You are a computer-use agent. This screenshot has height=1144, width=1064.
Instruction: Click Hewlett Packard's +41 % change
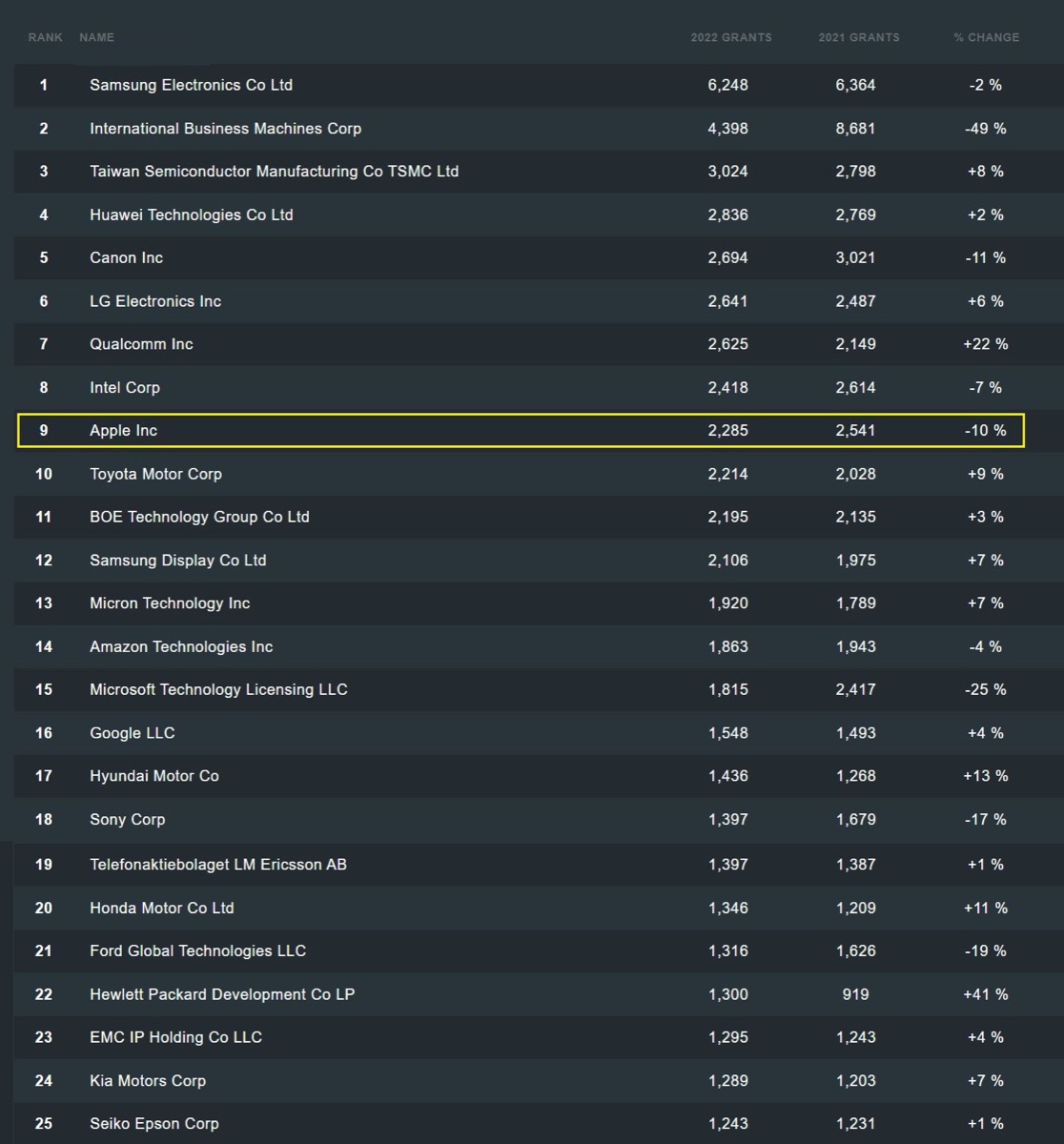click(x=986, y=994)
